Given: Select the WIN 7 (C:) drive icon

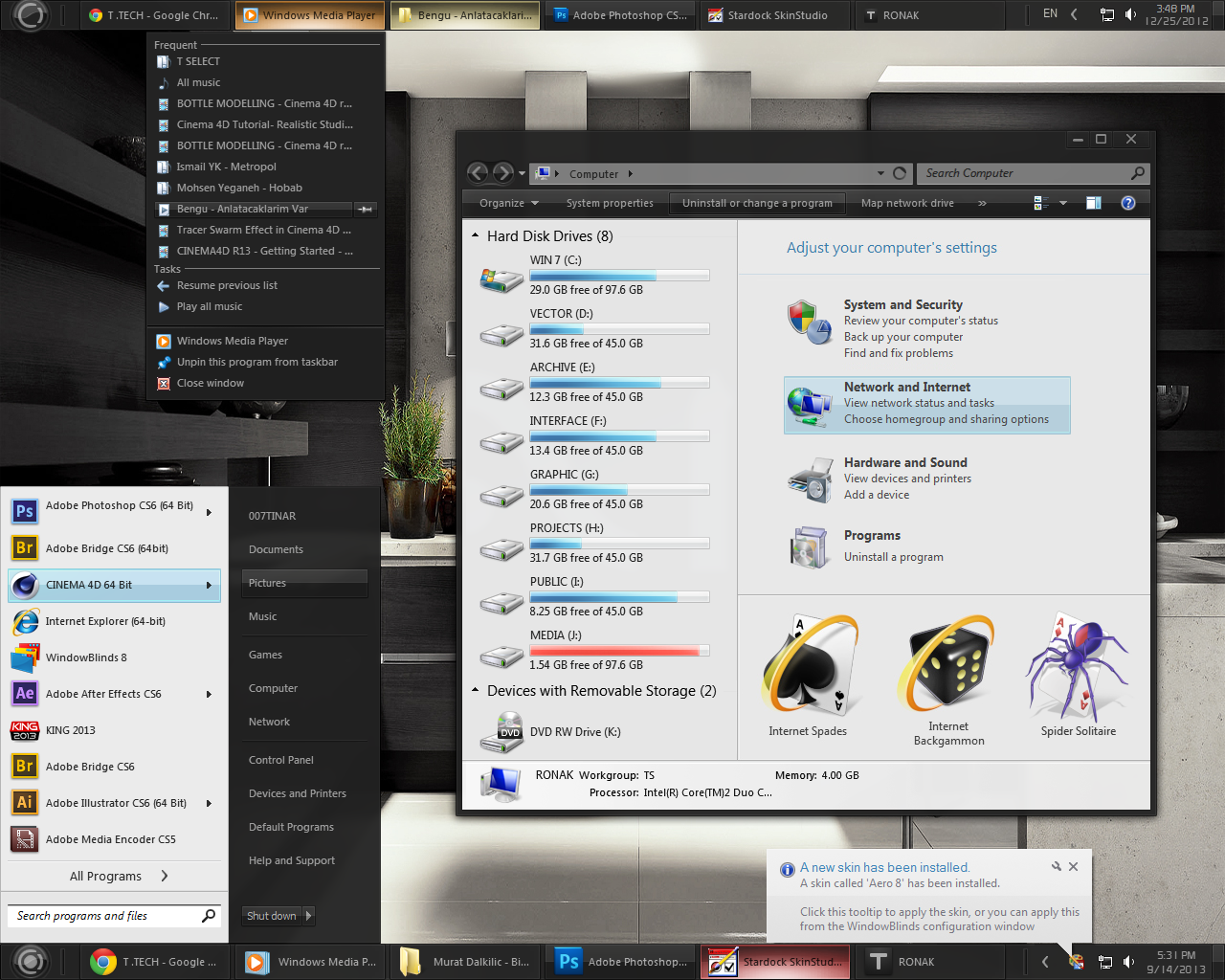Looking at the screenshot, I should click(x=501, y=279).
